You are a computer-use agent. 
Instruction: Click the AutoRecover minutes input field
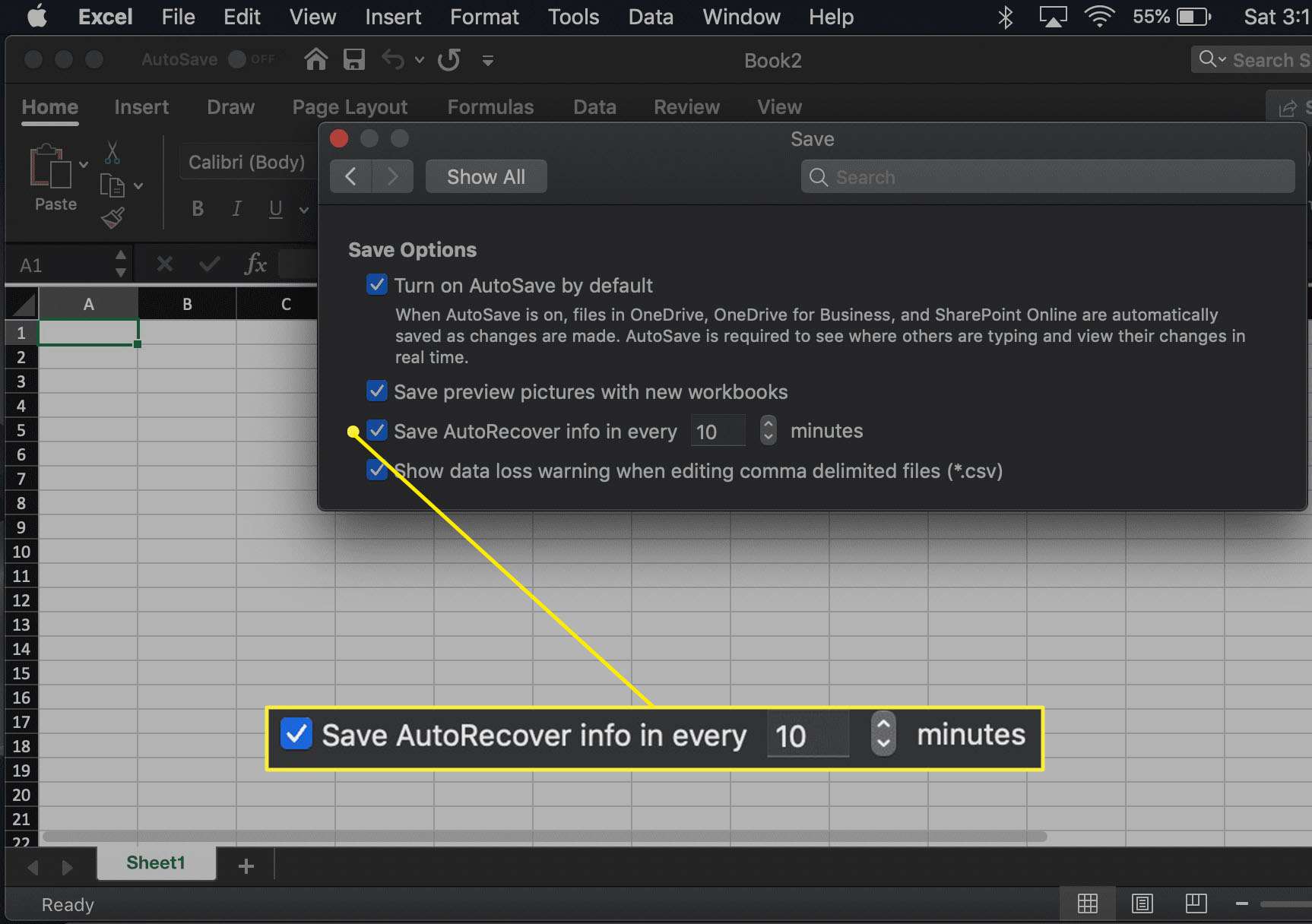coord(717,432)
